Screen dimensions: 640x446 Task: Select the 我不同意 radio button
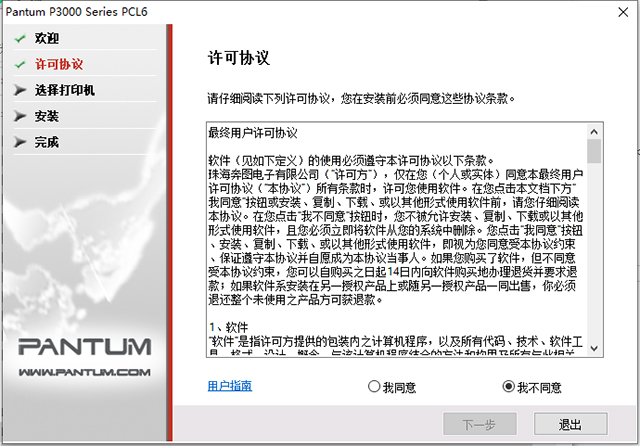[508, 386]
